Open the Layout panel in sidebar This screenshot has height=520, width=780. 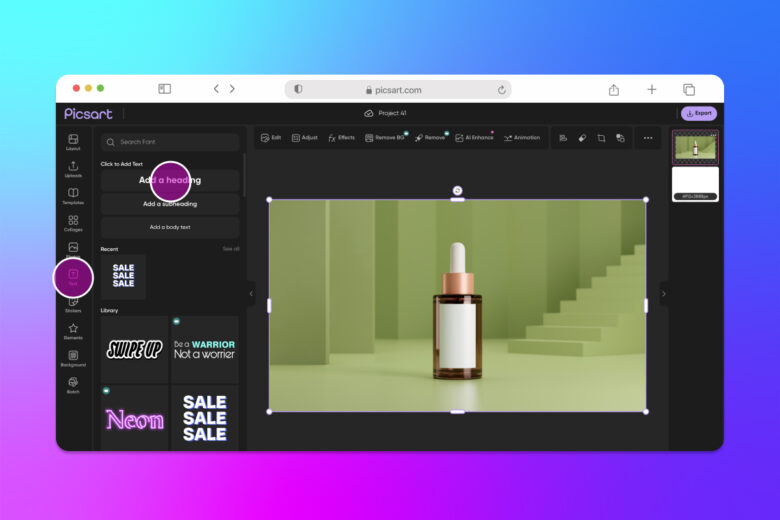(x=73, y=142)
